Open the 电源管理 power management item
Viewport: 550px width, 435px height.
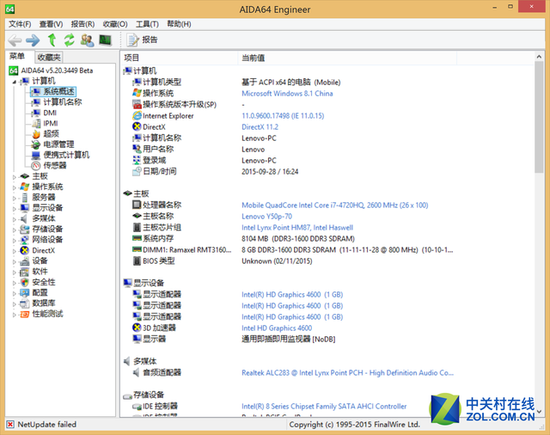[x=59, y=144]
